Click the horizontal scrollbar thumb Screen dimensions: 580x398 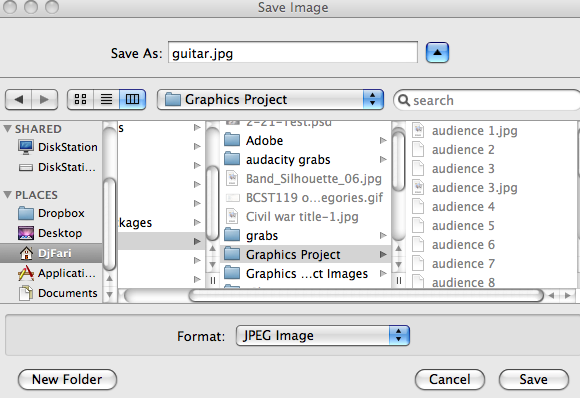tap(366, 296)
